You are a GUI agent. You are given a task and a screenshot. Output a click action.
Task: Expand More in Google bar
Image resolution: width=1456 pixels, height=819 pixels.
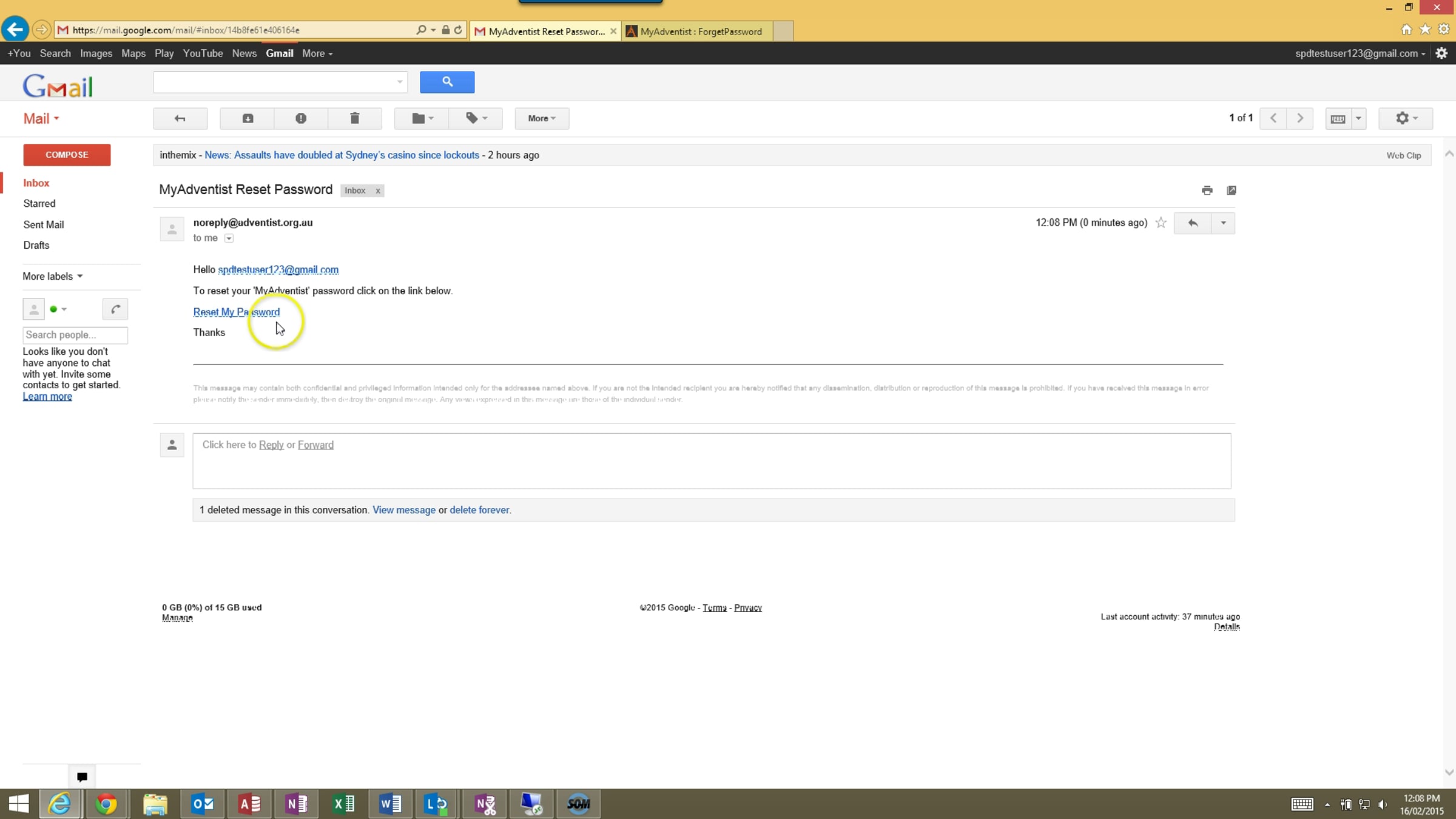coord(317,53)
